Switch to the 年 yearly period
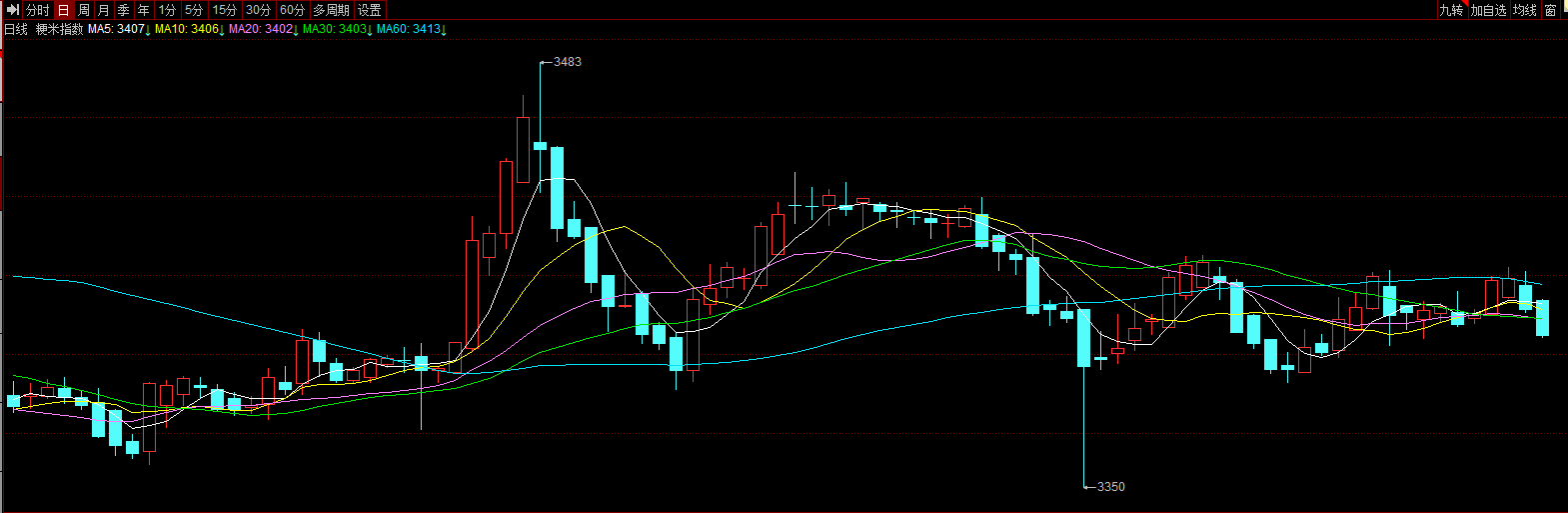 pyautogui.click(x=144, y=10)
